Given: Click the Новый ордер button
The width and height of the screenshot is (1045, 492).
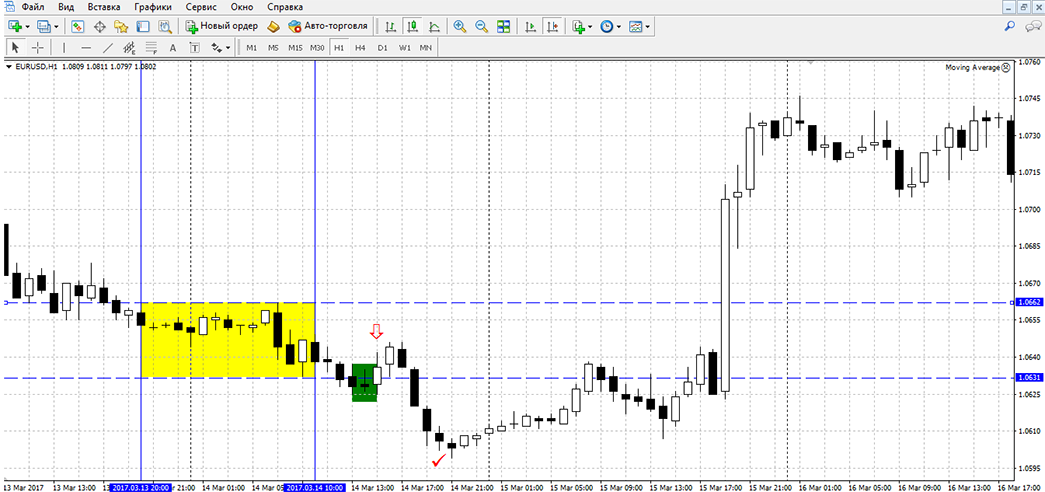Looking at the screenshot, I should pyautogui.click(x=222, y=27).
